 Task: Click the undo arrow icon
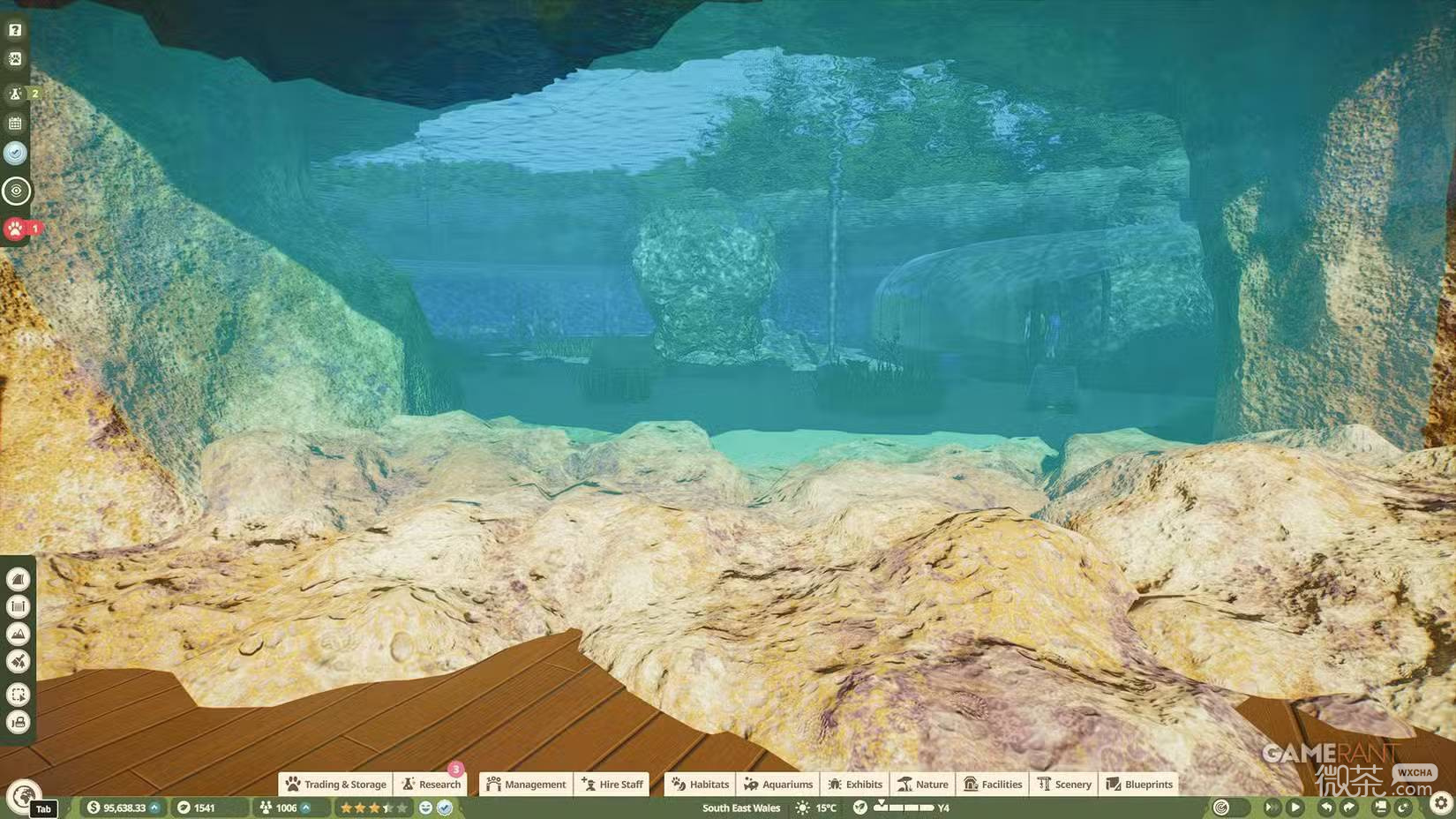(1326, 807)
